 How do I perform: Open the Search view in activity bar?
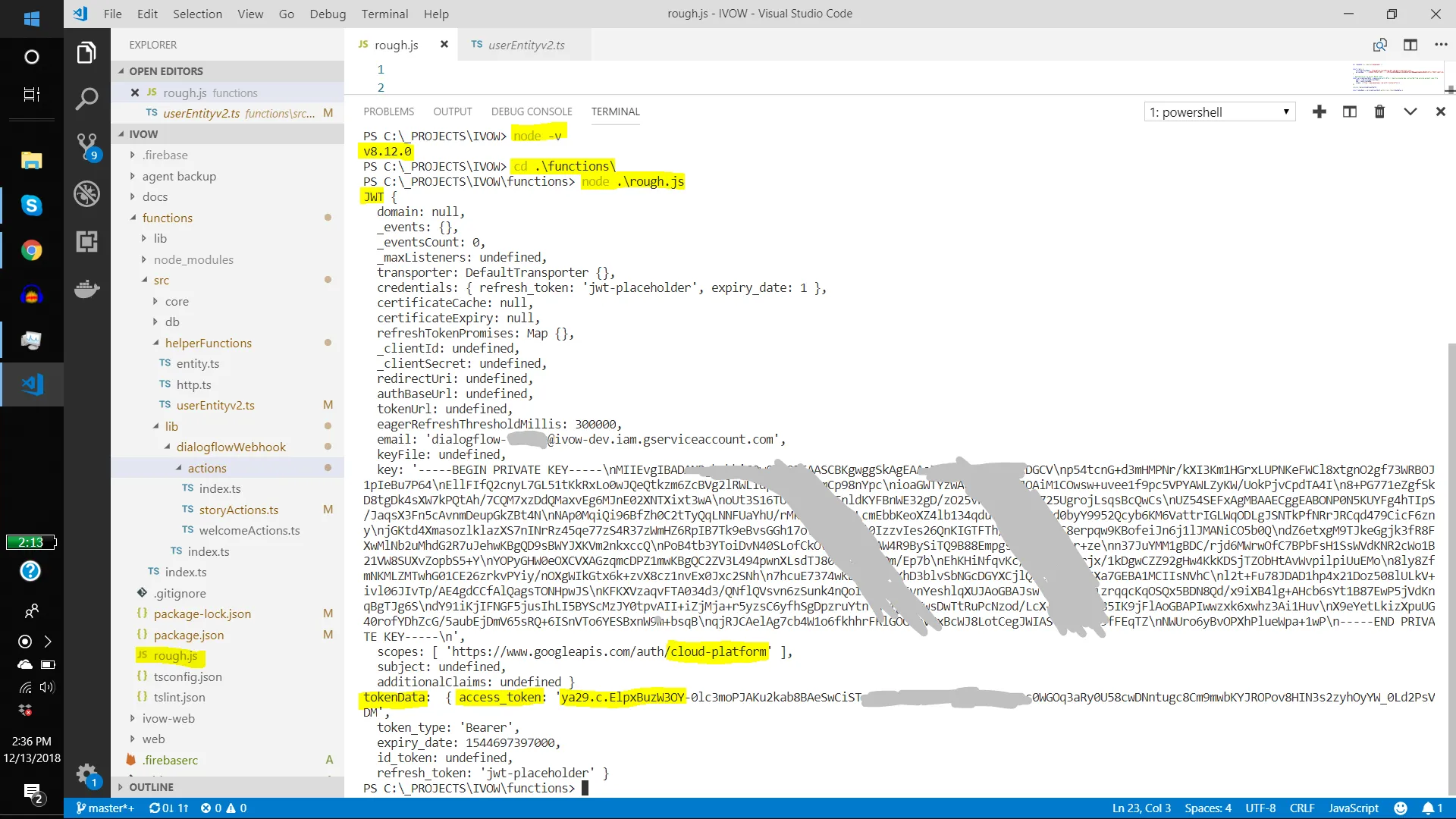click(x=86, y=98)
